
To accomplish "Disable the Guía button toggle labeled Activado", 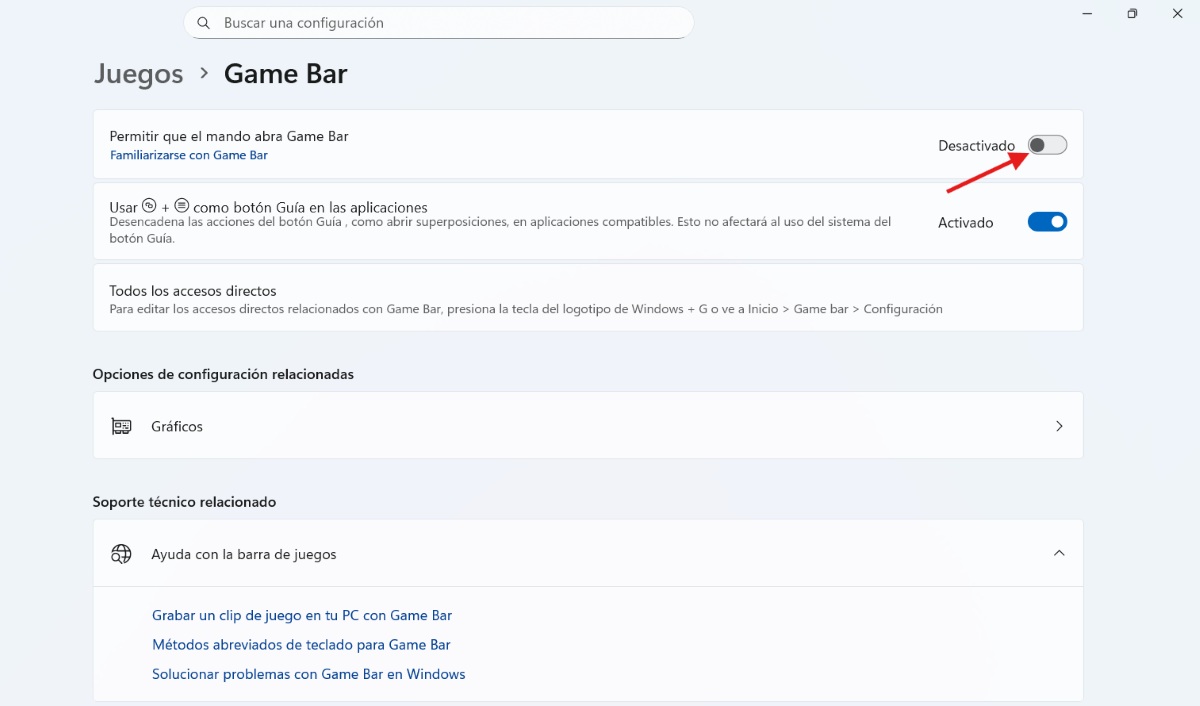I will (1047, 221).
